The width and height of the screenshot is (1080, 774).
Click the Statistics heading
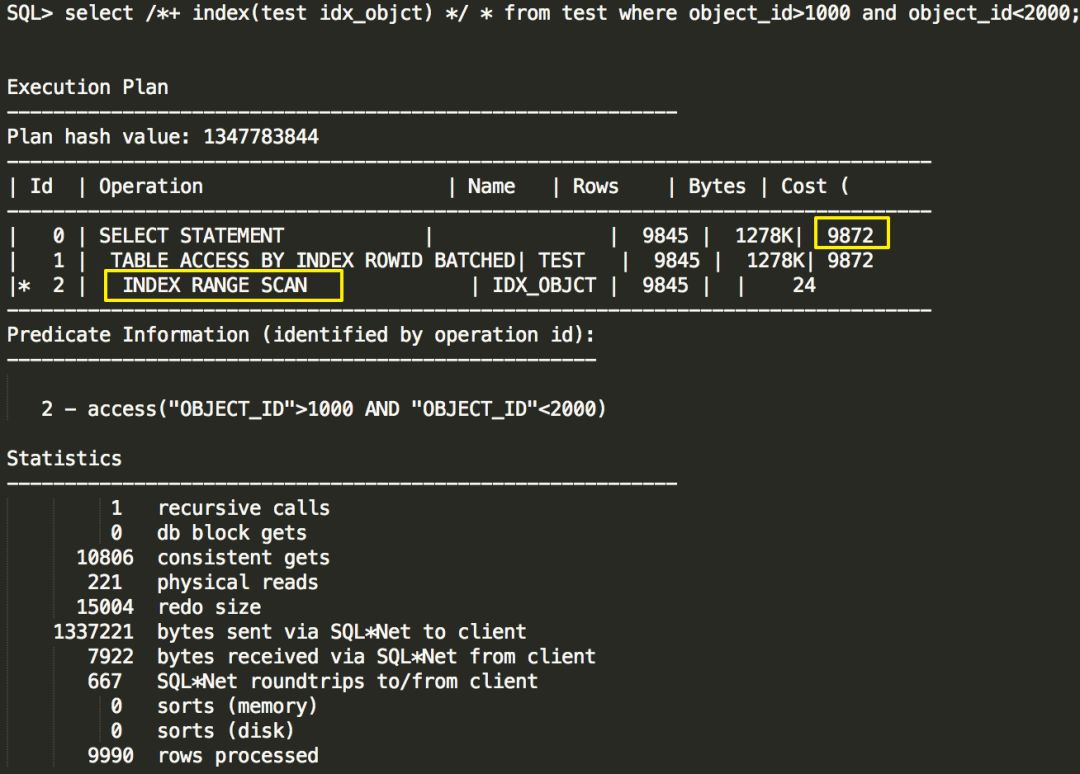pos(64,459)
